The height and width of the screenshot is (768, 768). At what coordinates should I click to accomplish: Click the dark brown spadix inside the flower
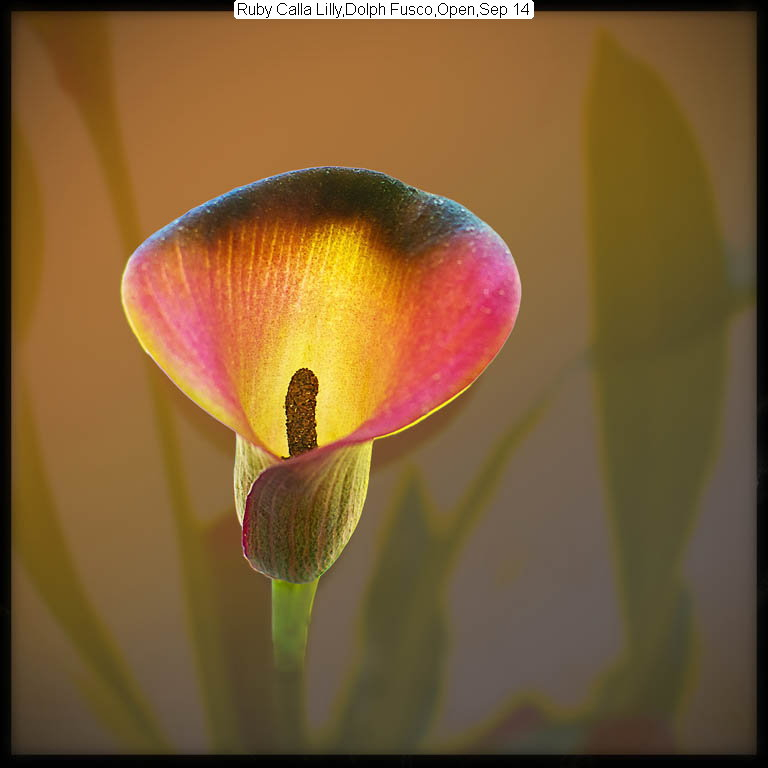(301, 412)
